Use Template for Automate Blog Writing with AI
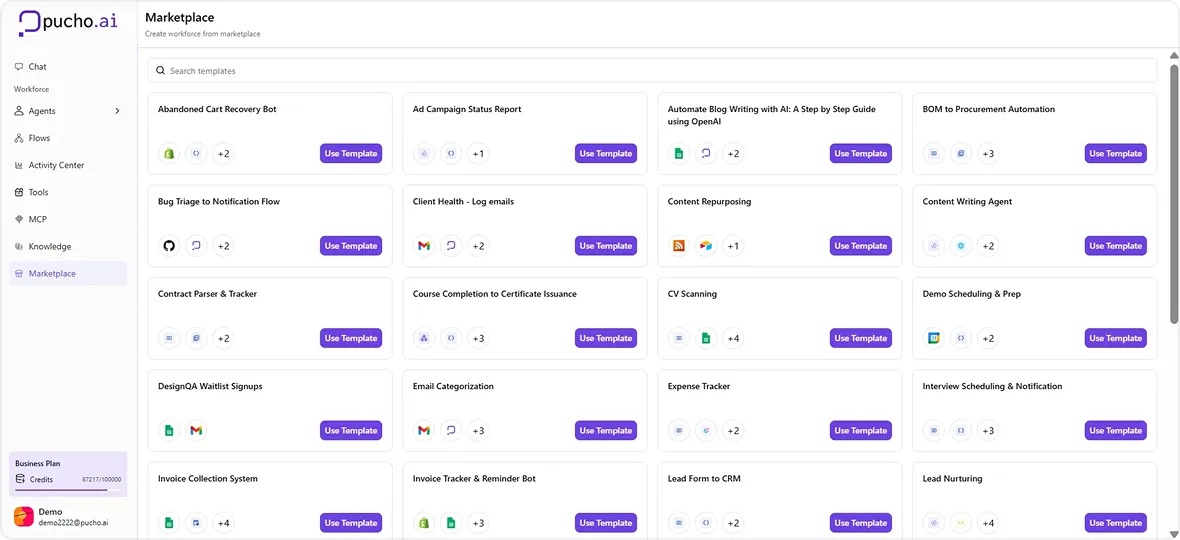This screenshot has height=540, width=1180. coord(861,153)
